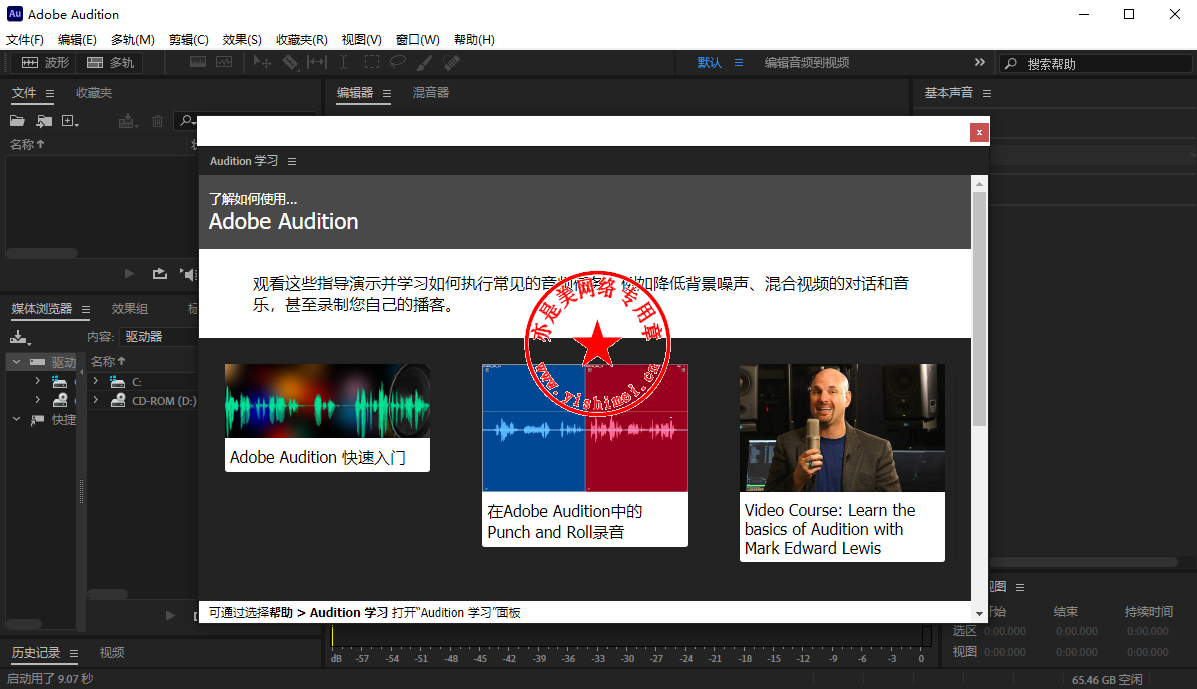Select the Slip tool in the toolbar
This screenshot has width=1197, height=689.
pos(317,63)
